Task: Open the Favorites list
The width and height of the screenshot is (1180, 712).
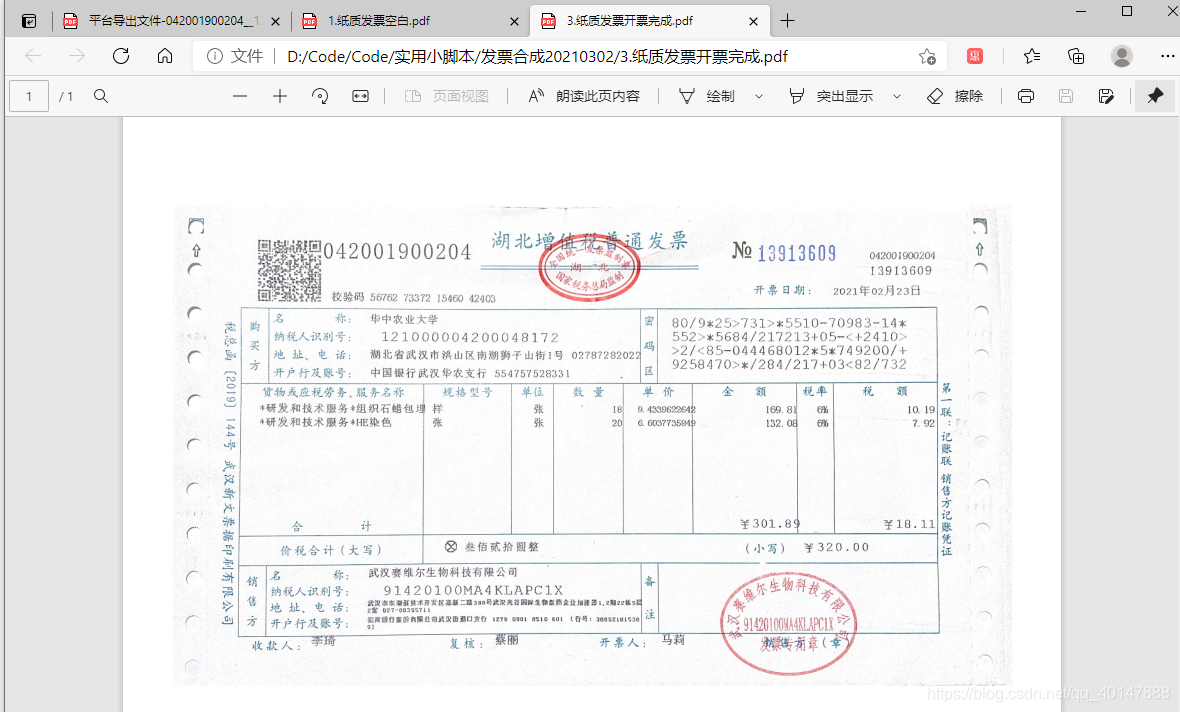Action: (x=1032, y=56)
